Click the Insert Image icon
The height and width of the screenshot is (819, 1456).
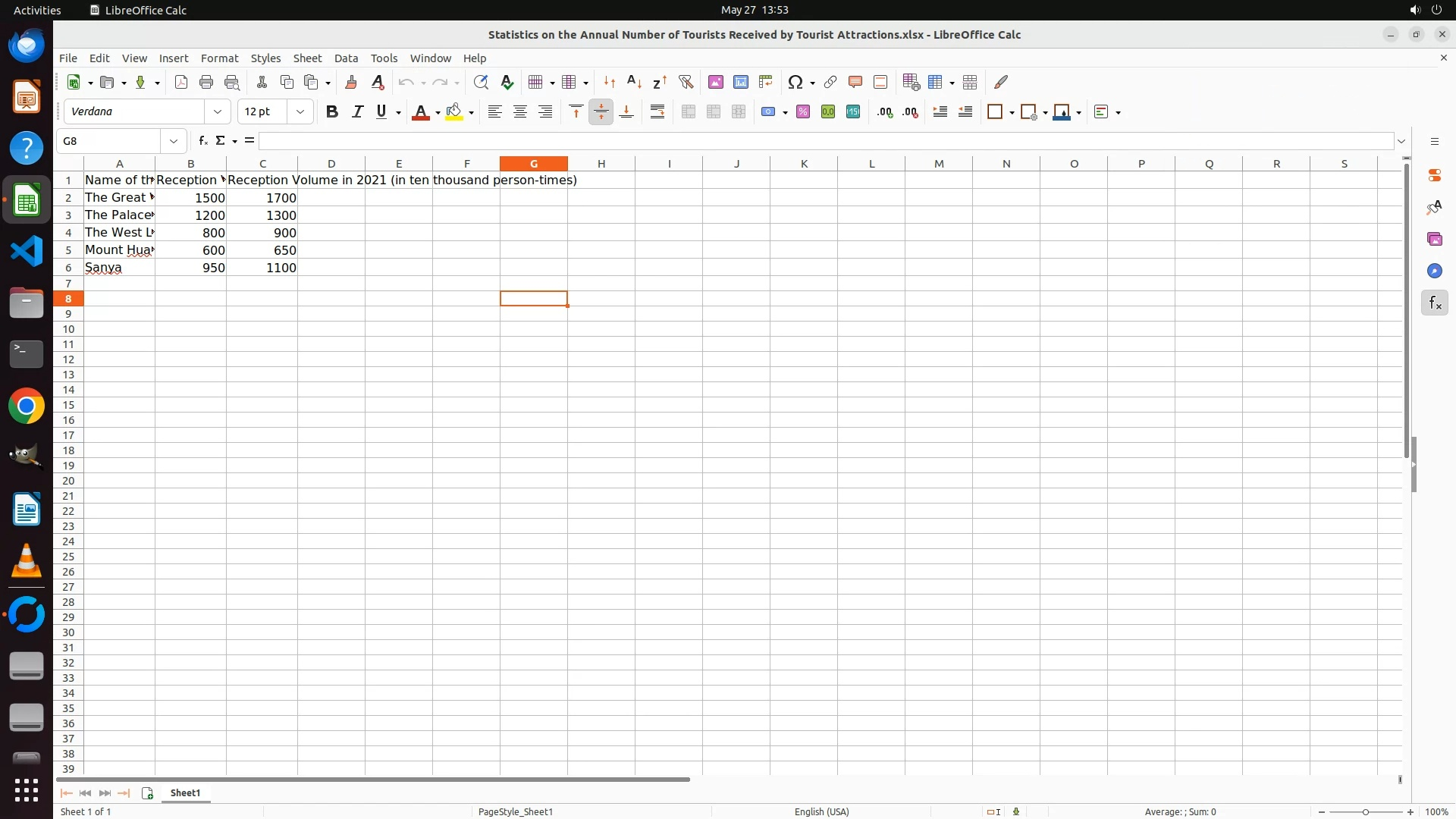(x=716, y=82)
